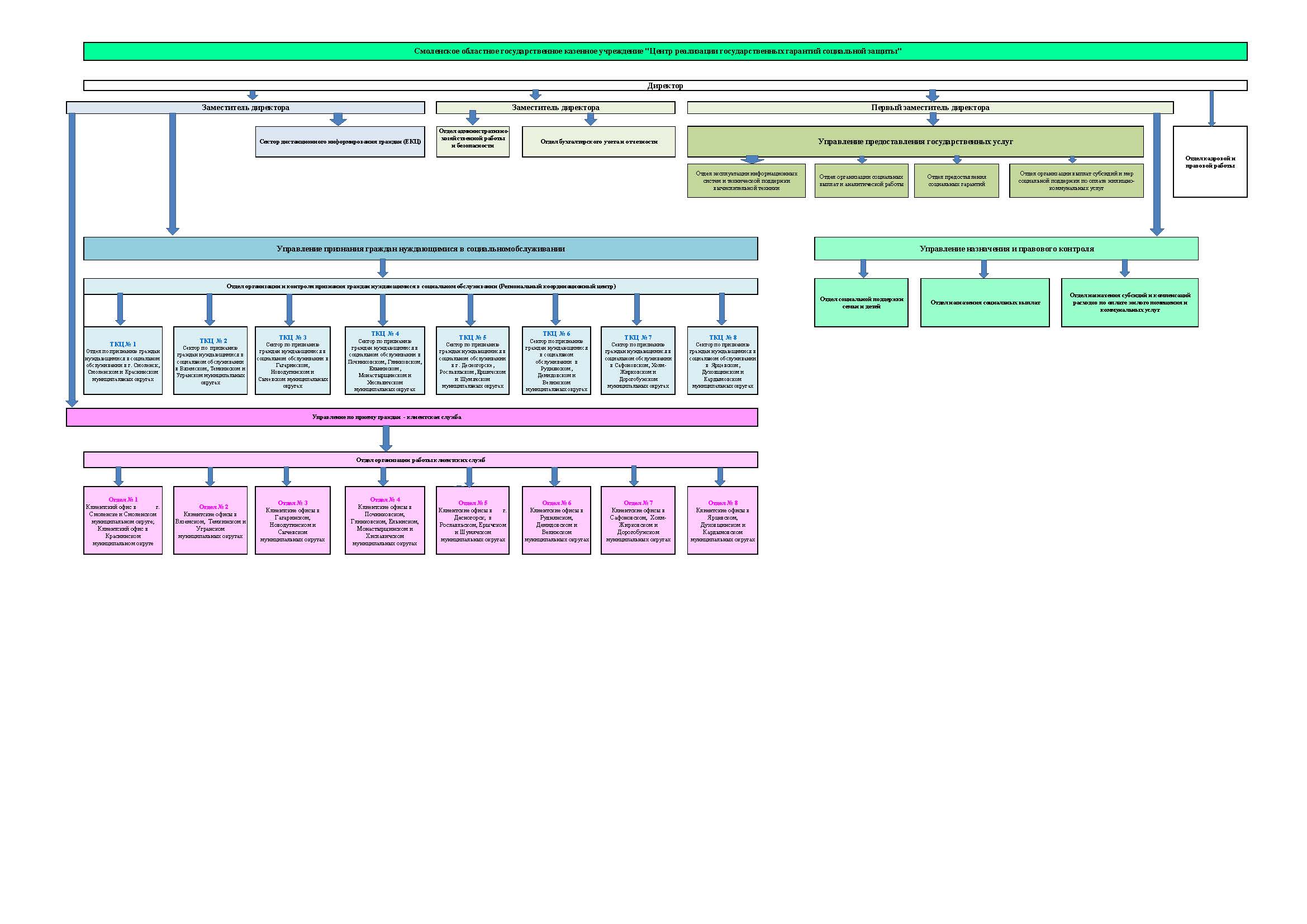Image resolution: width=1307 pixels, height=924 pixels.
Task: Click the pink Отдел № 7 box
Action: tap(638, 520)
